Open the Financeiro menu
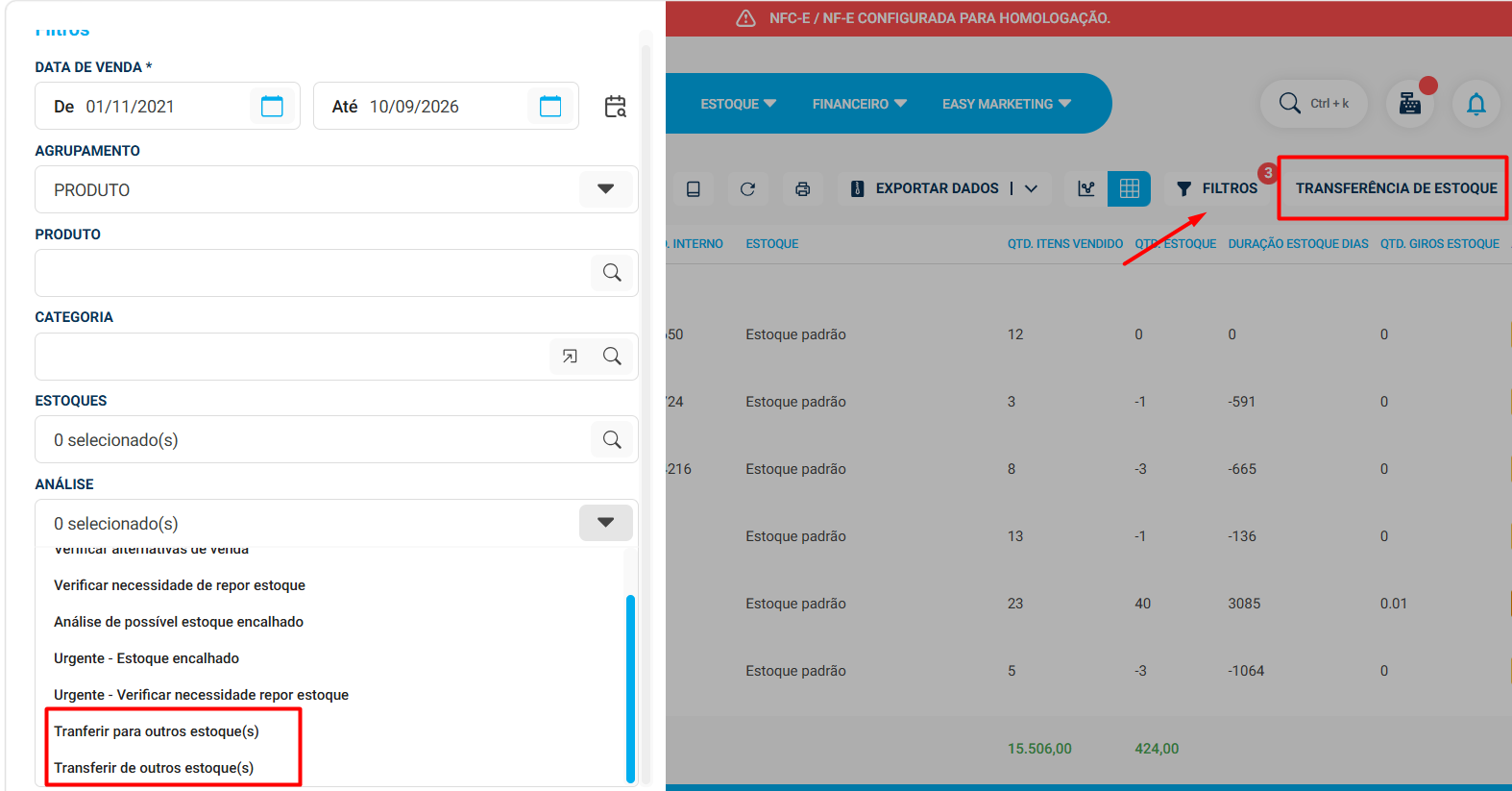 pyautogui.click(x=859, y=104)
